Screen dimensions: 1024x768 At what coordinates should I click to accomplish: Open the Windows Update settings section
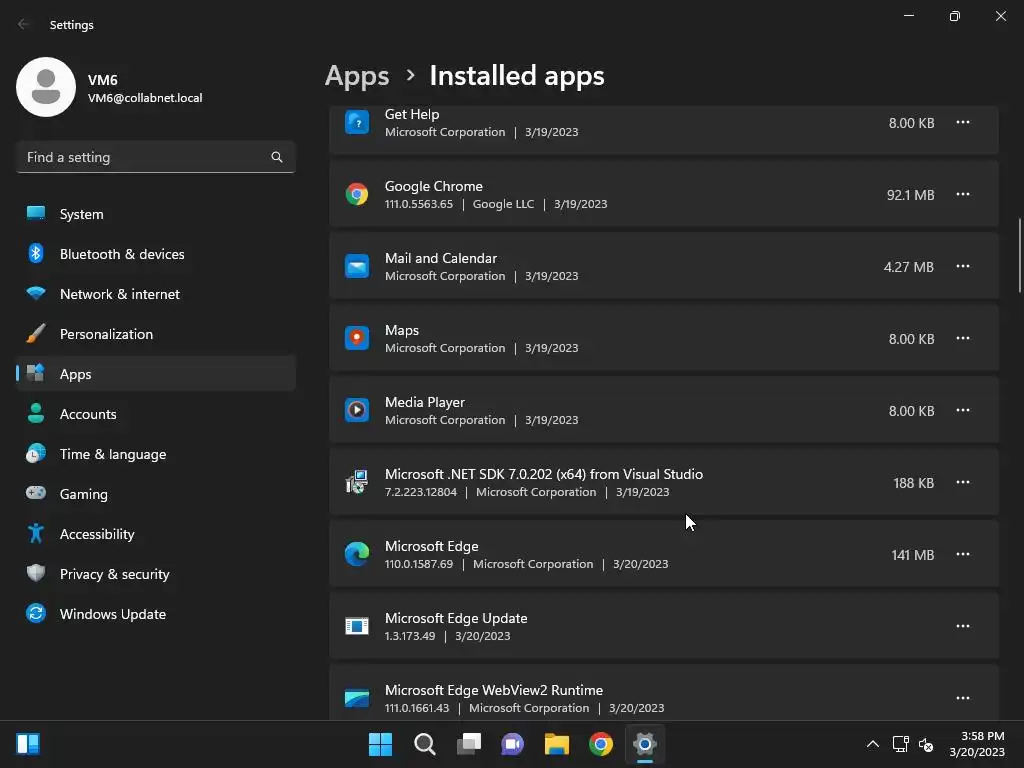[x=112, y=614]
